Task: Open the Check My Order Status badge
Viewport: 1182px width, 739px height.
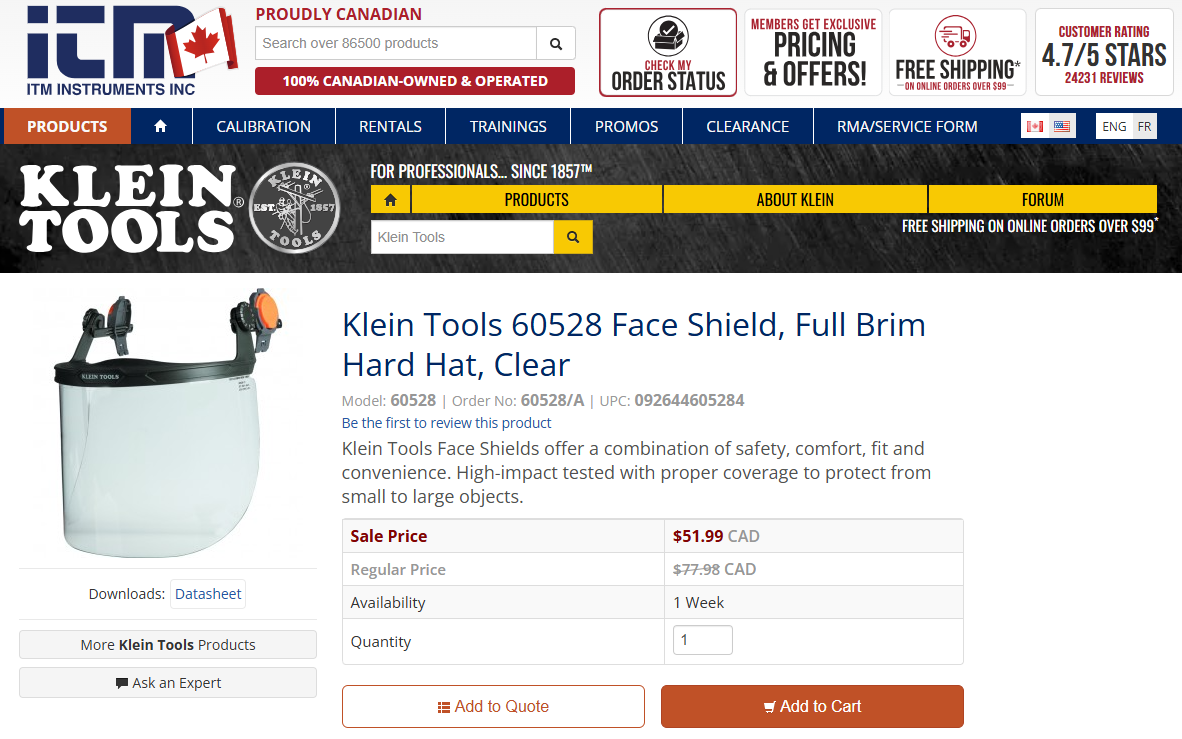Action: point(667,51)
